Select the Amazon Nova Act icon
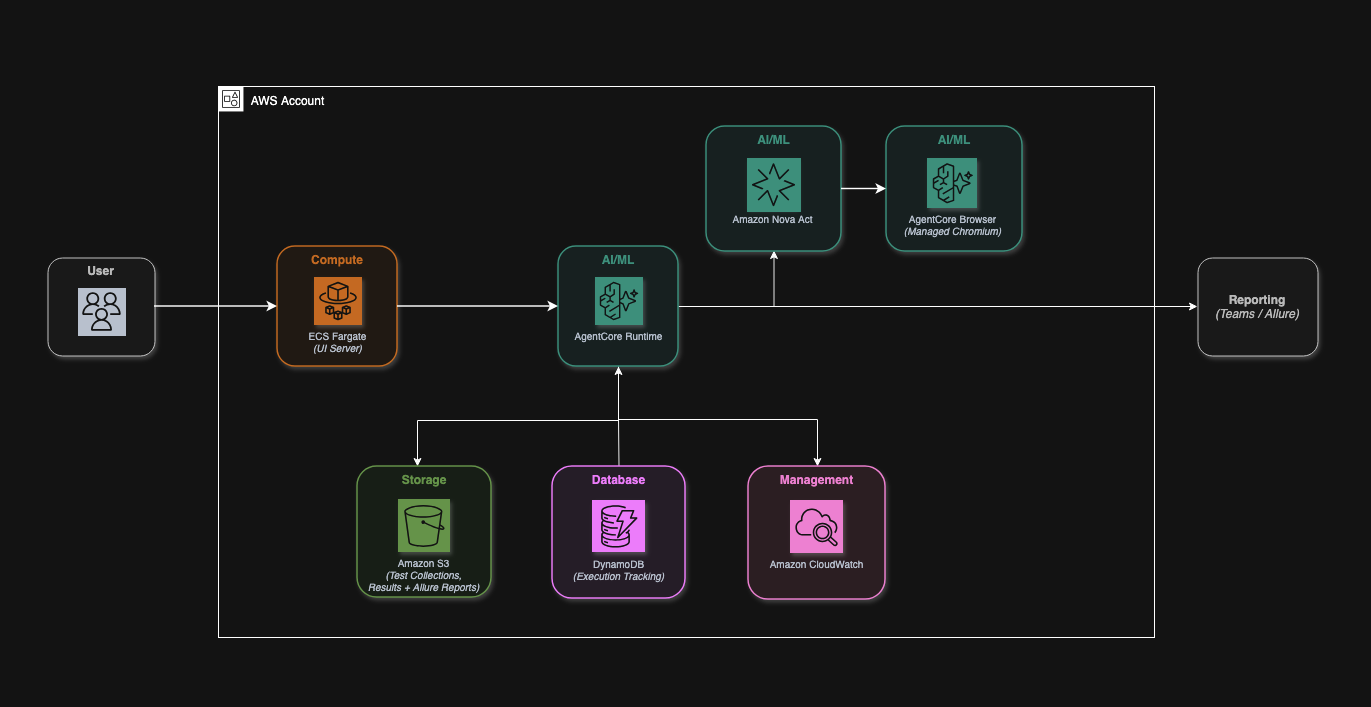This screenshot has height=707, width=1371. [x=774, y=183]
